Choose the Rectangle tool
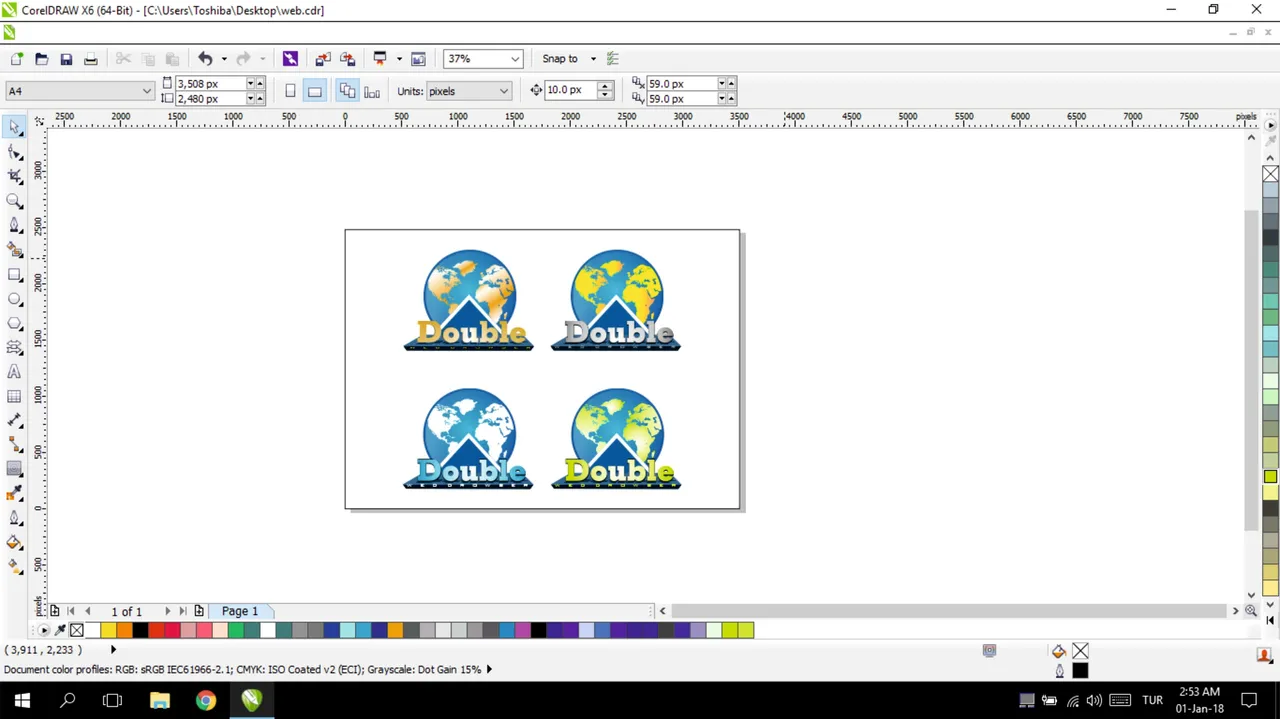This screenshot has width=1280, height=719. coord(15,274)
